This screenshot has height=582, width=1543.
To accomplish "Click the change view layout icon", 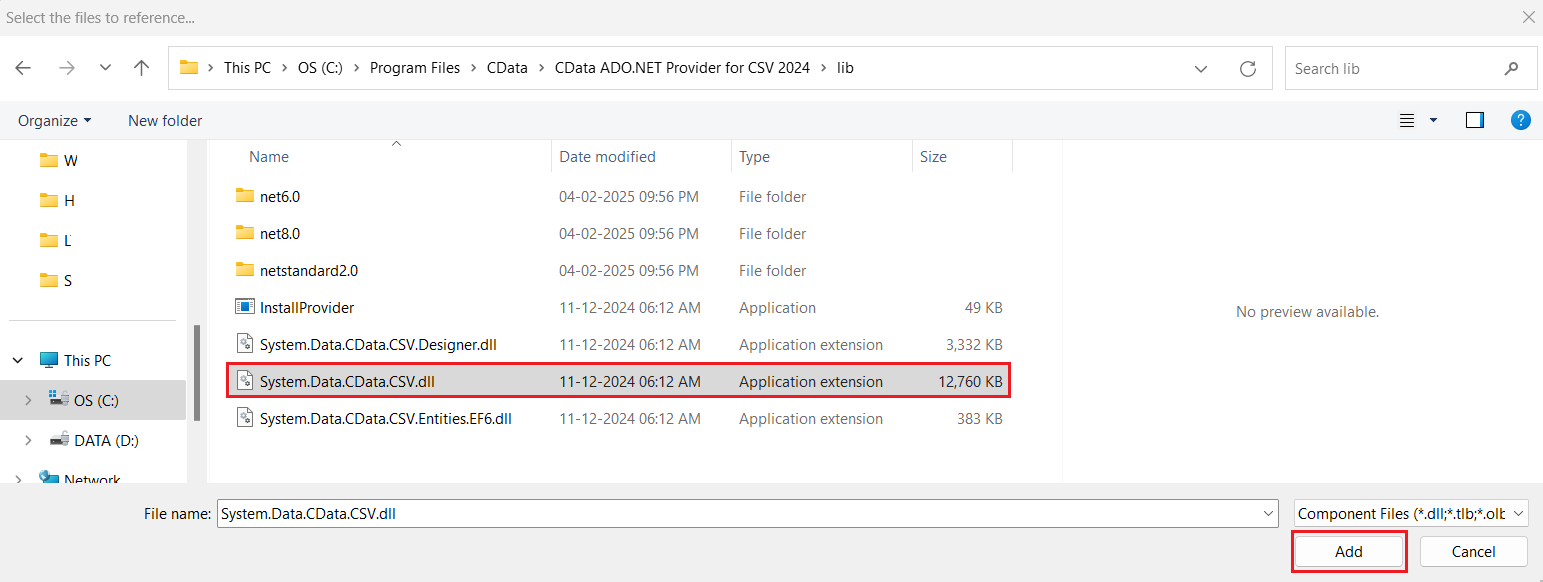I will click(1407, 120).
